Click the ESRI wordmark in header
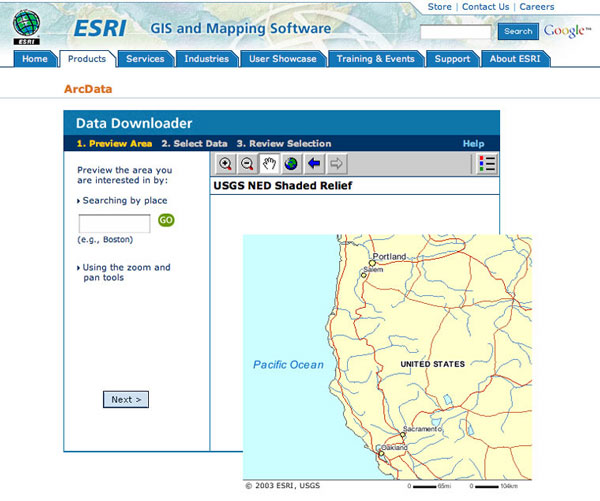 coord(100,28)
